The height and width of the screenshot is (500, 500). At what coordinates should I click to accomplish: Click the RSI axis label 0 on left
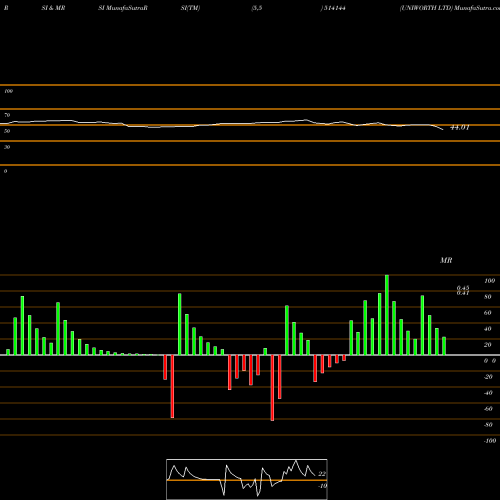coord(5,171)
